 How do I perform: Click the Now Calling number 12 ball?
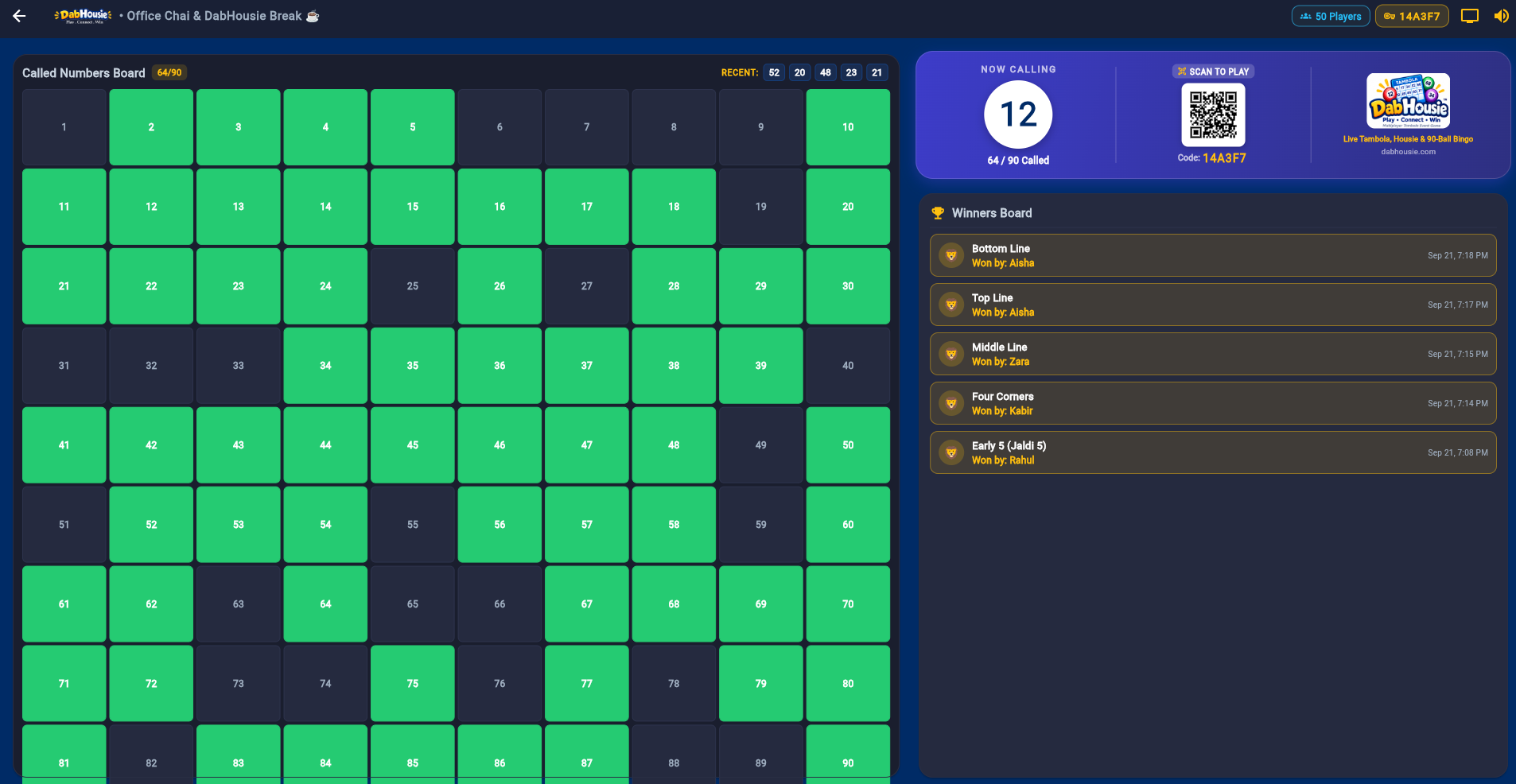pyautogui.click(x=1018, y=114)
